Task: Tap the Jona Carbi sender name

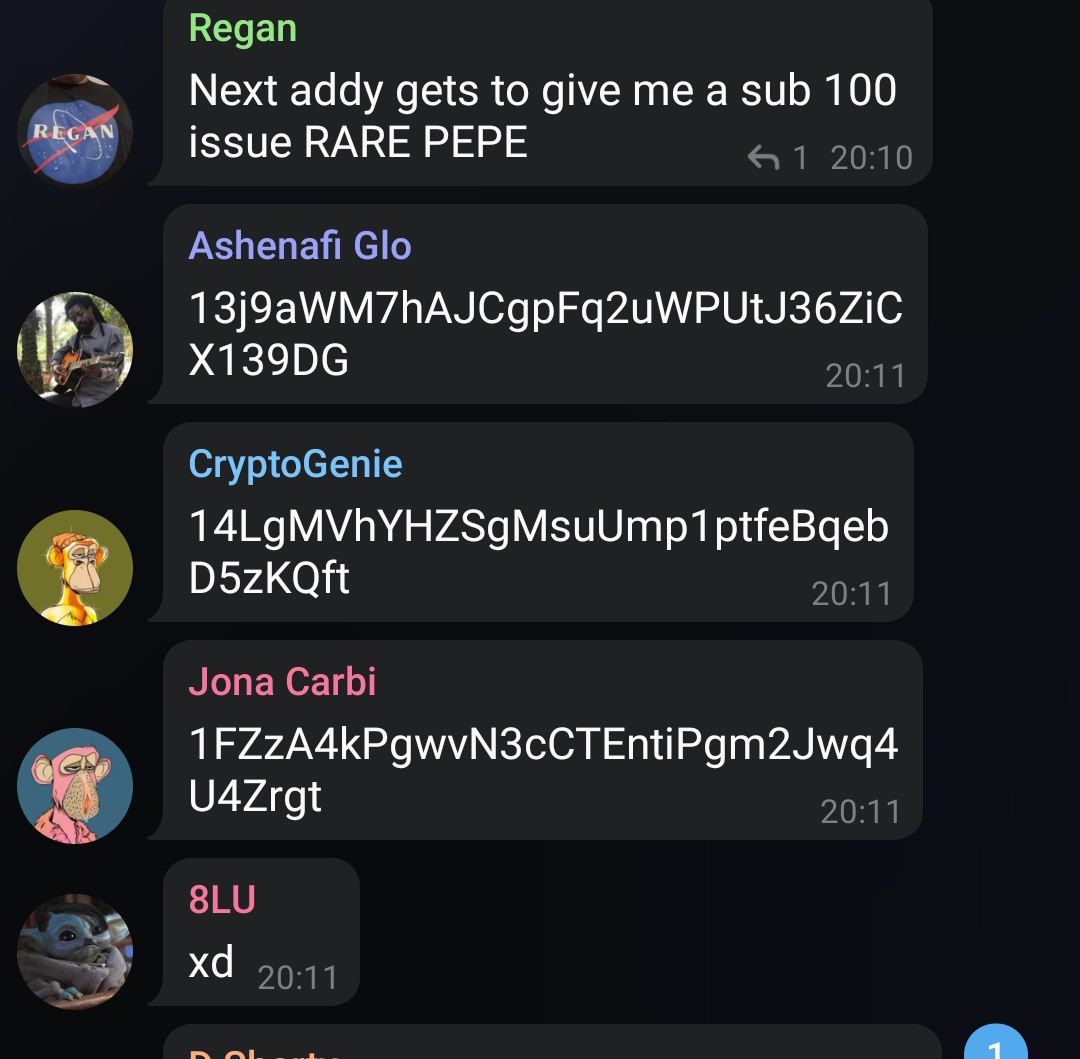Action: pos(282,682)
